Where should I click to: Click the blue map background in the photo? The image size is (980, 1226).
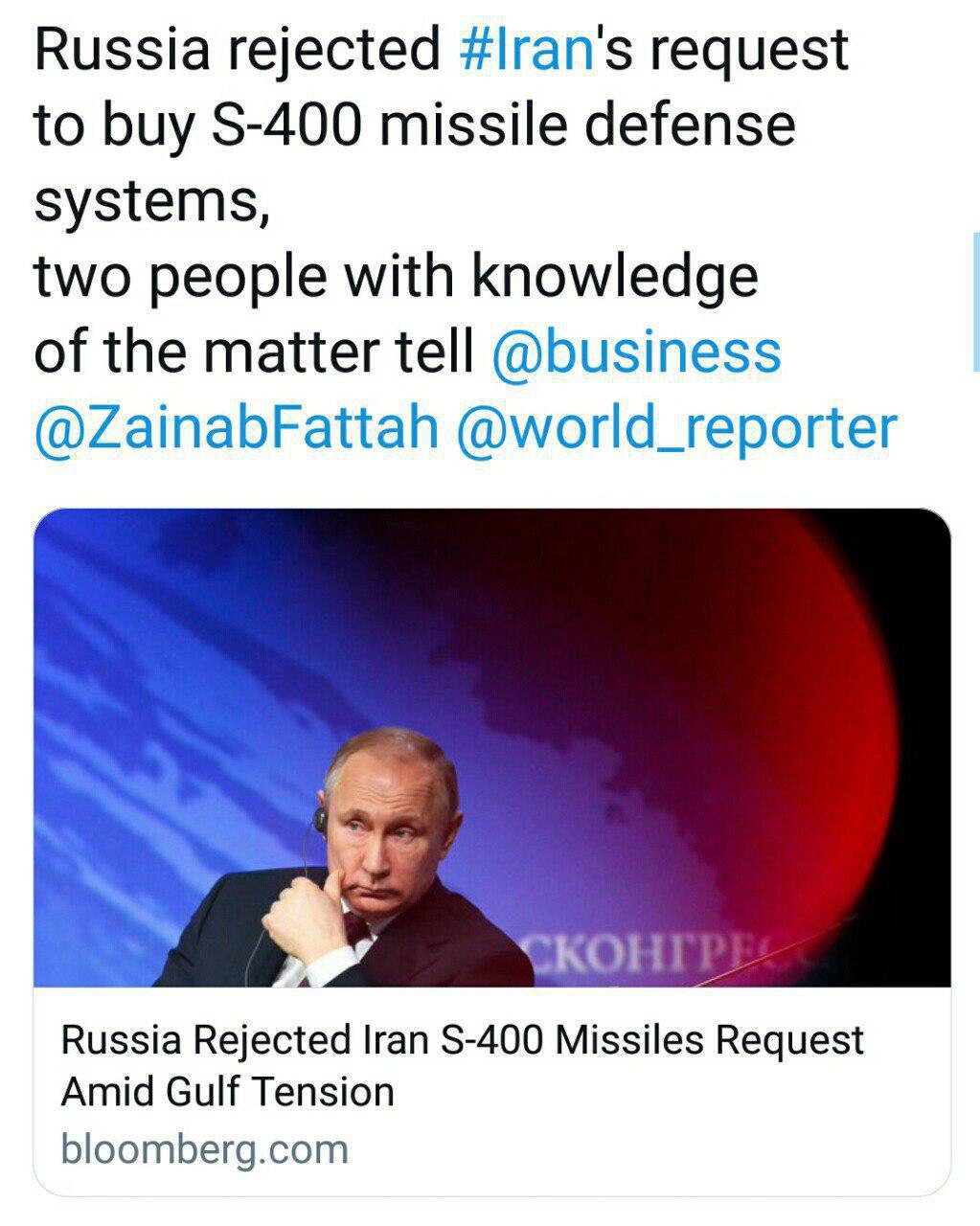click(x=192, y=670)
